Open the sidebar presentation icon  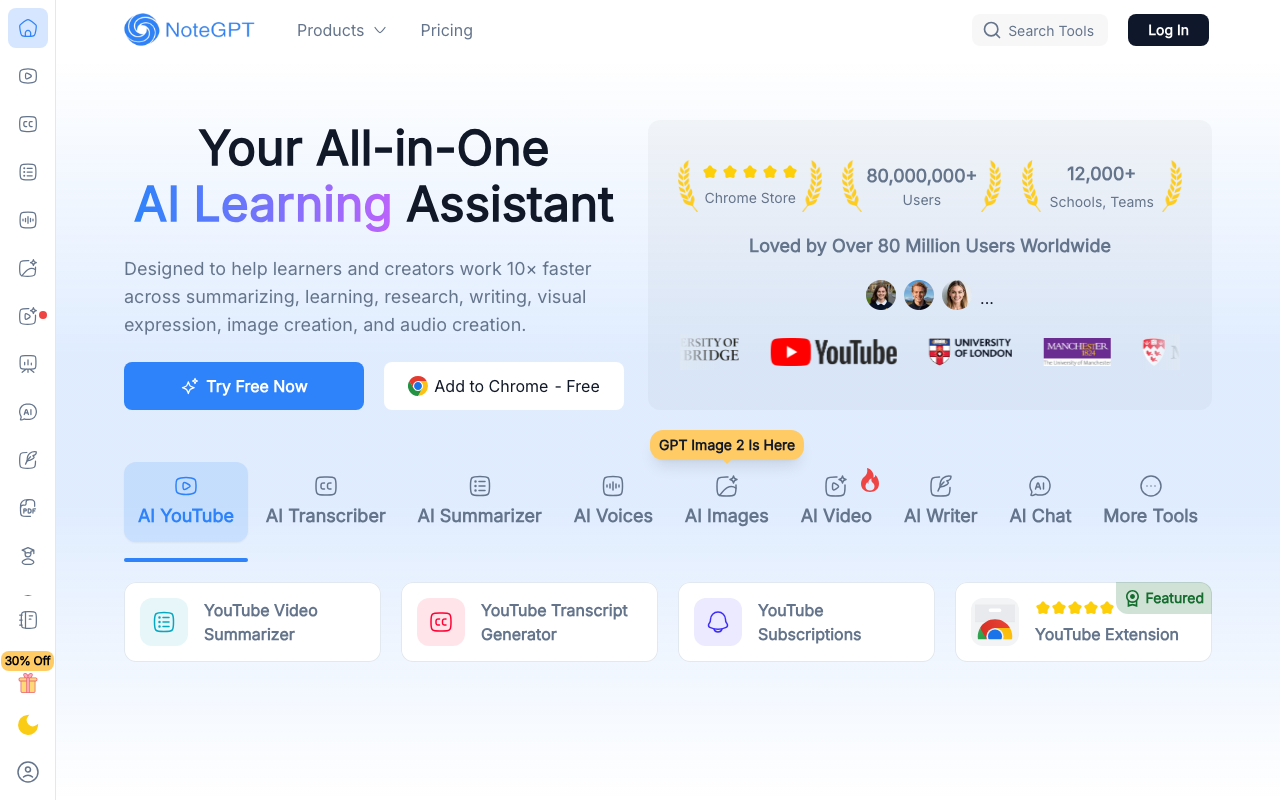(x=28, y=364)
